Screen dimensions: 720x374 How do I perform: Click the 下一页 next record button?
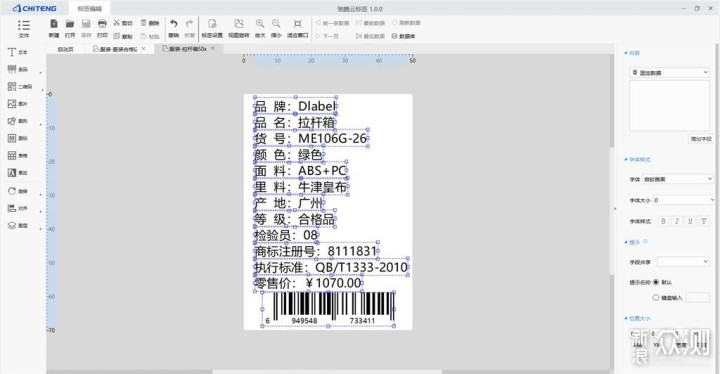[x=327, y=36]
